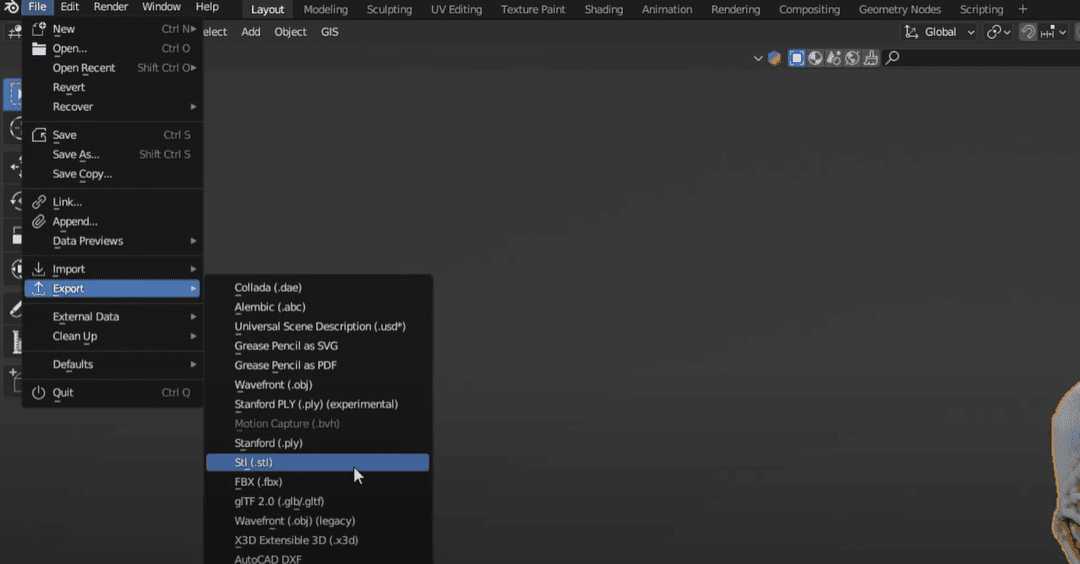Viewport: 1080px width, 564px height.
Task: Open the pivot point dropdown
Action: point(998,32)
